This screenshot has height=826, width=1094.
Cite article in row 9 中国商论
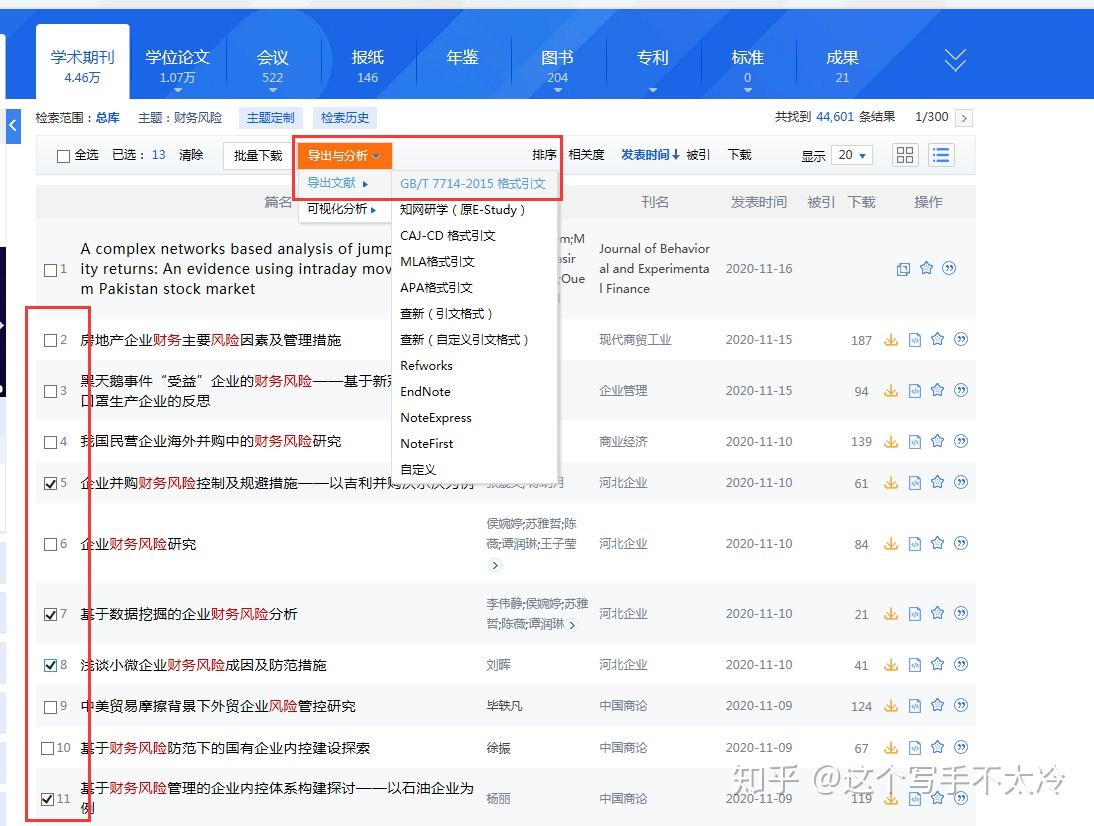[961, 706]
